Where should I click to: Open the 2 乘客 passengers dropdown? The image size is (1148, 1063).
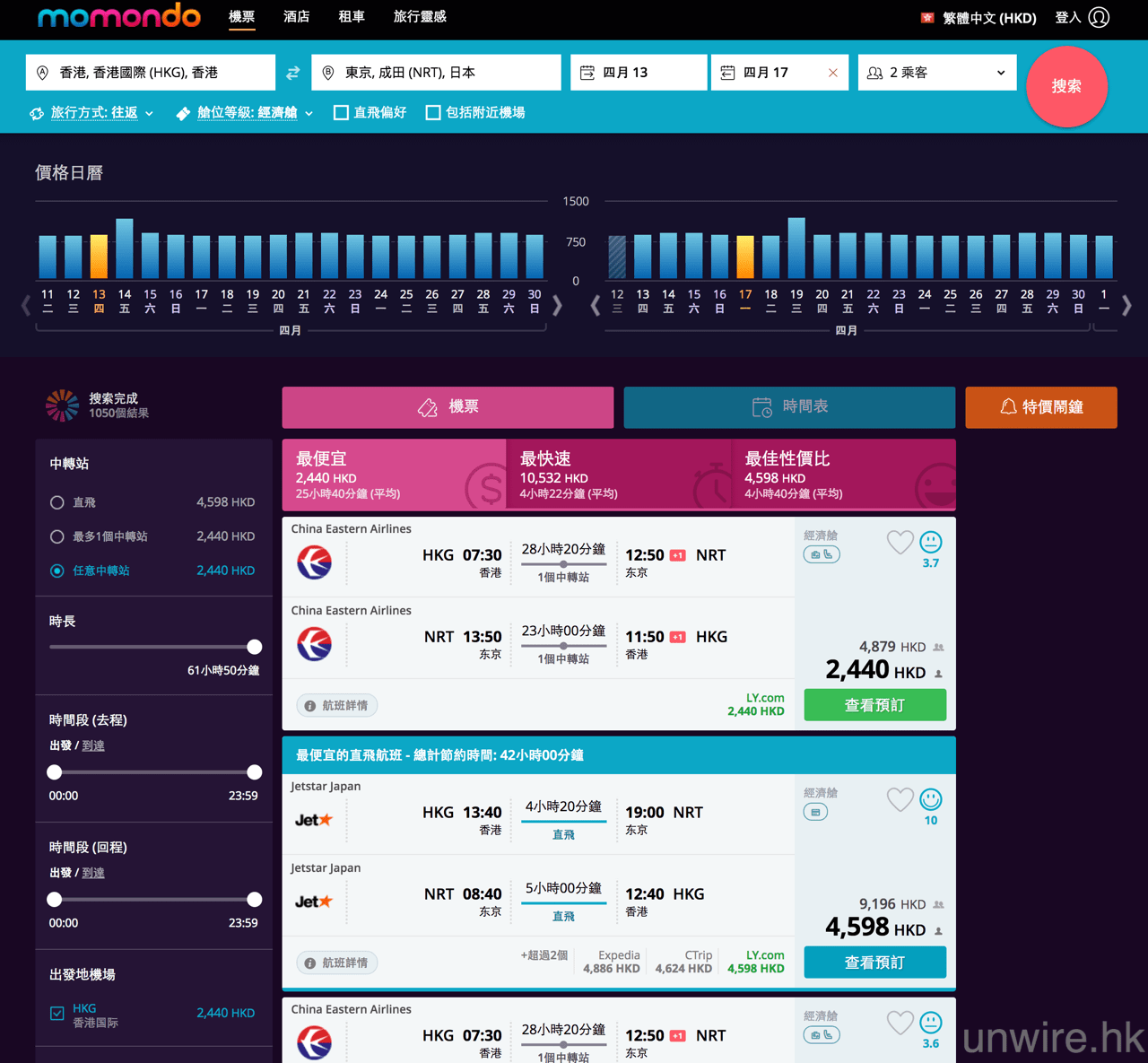click(936, 73)
